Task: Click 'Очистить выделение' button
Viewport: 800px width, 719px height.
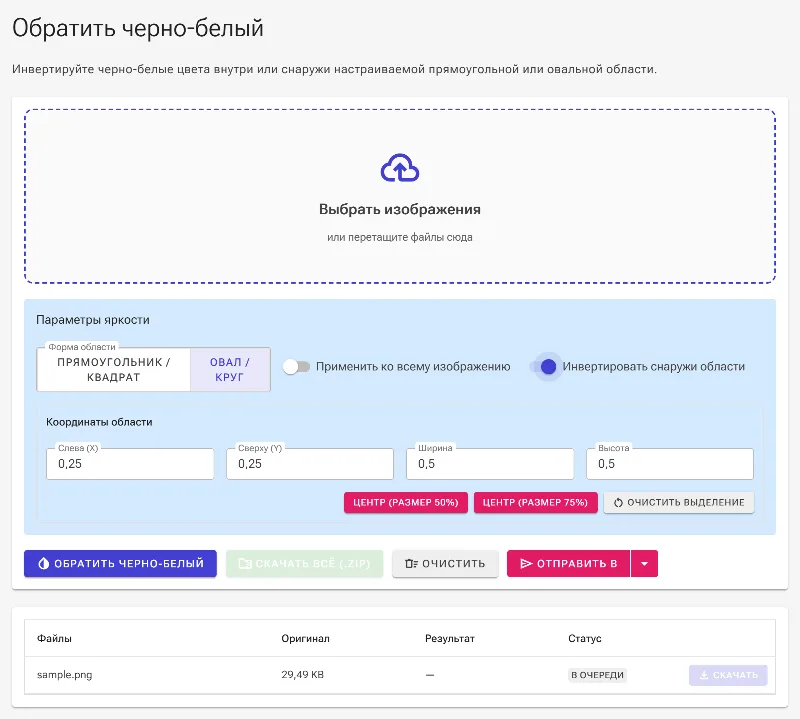Action: click(679, 503)
